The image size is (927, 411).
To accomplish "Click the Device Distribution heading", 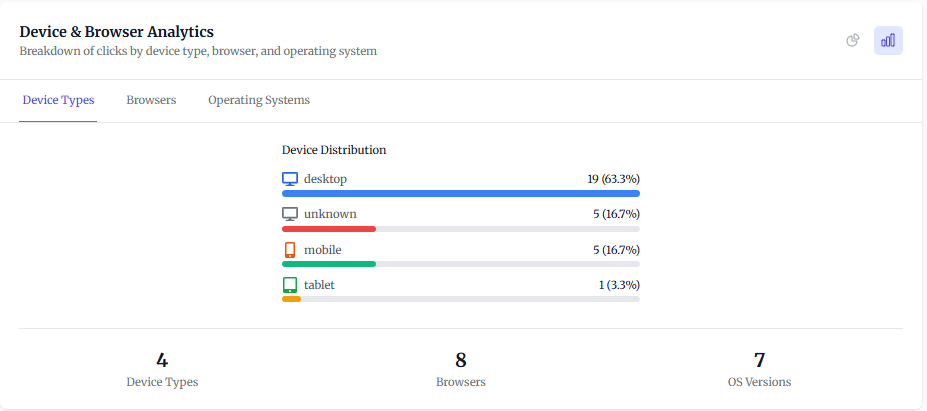I will 334,150.
